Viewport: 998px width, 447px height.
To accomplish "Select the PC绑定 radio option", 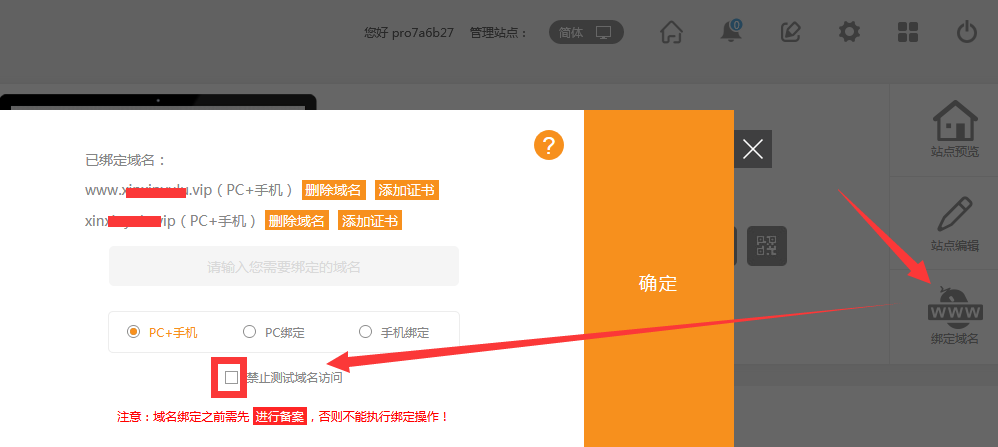I will tap(249, 332).
